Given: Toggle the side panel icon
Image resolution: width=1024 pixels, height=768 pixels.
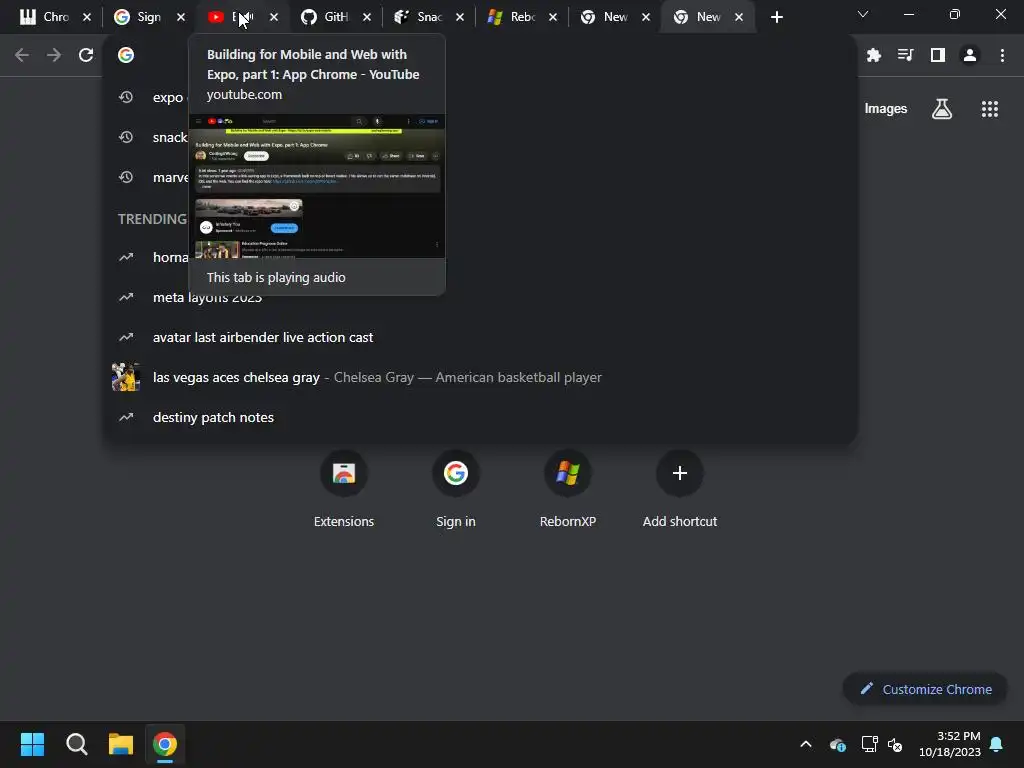Looking at the screenshot, I should [x=938, y=56].
